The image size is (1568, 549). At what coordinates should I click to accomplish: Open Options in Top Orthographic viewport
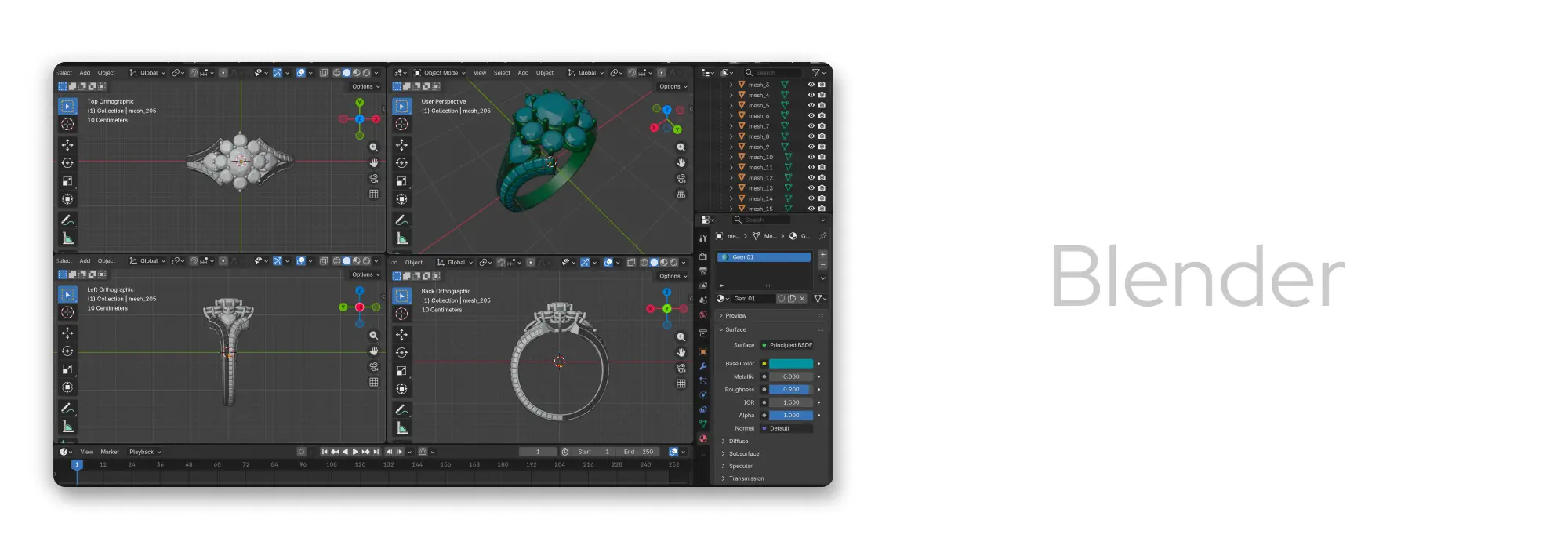pos(365,86)
